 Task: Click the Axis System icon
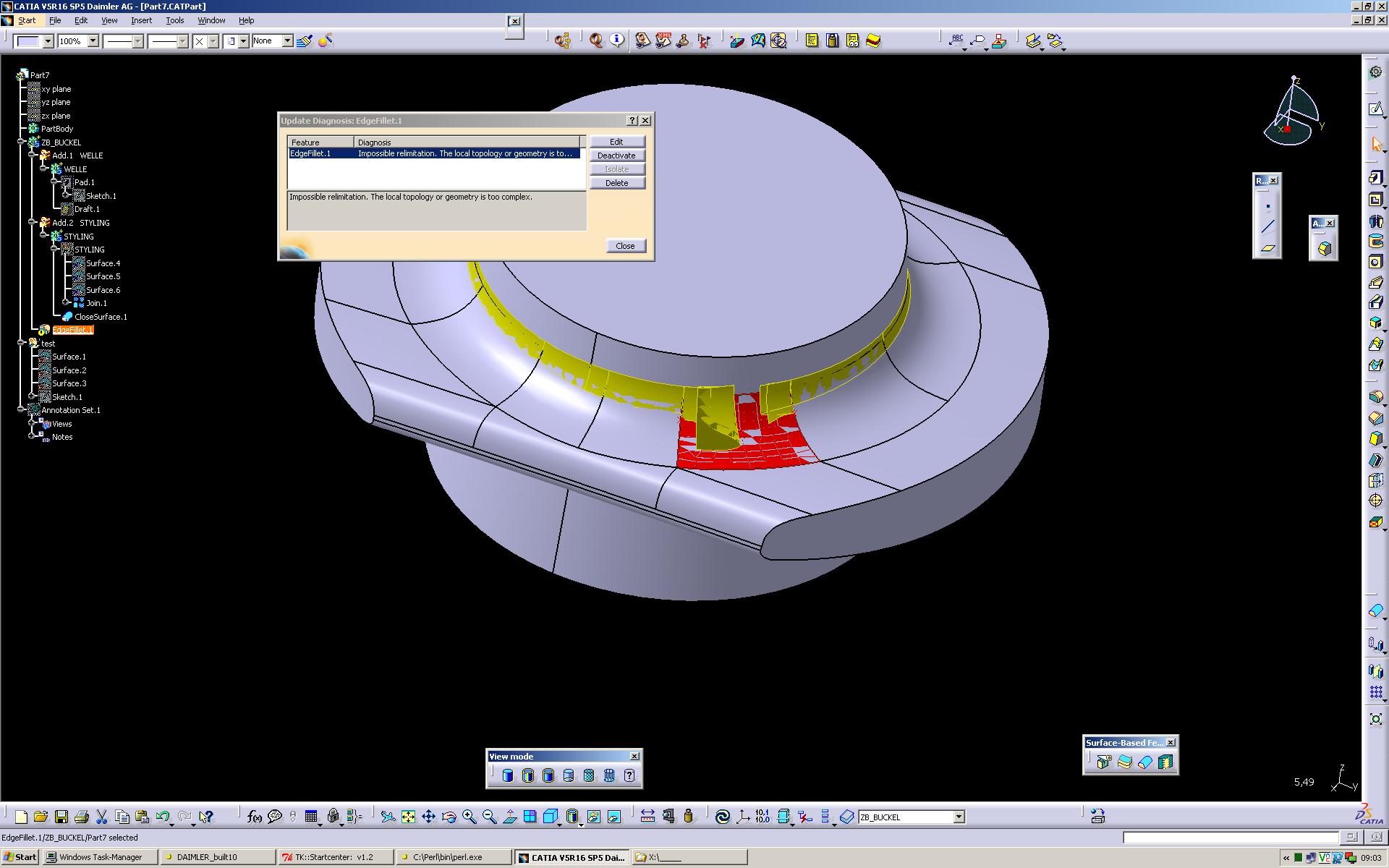[742, 817]
